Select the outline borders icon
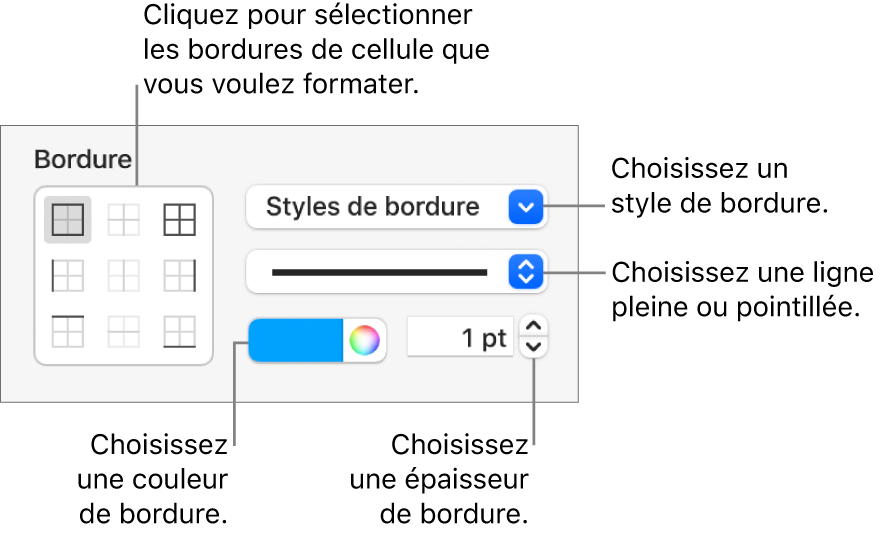This screenshot has width=888, height=540. [180, 220]
